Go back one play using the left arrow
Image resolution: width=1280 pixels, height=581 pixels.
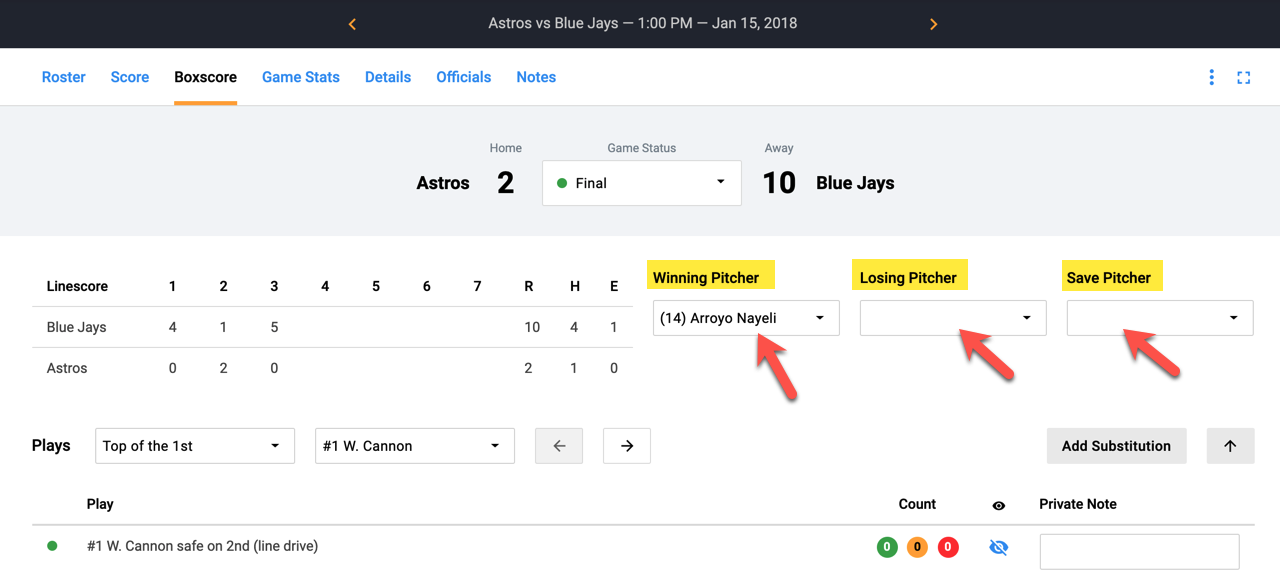click(558, 445)
